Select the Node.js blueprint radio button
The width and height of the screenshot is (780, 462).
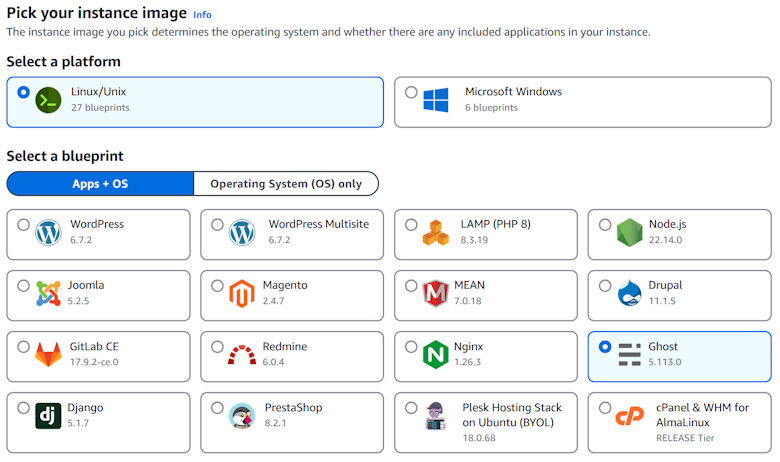(605, 225)
